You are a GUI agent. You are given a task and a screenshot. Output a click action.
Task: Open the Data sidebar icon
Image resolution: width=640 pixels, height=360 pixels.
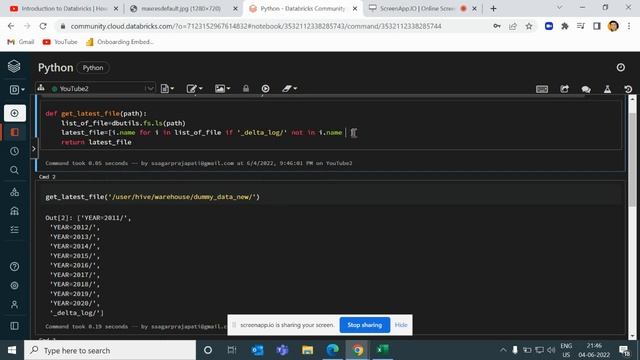click(x=15, y=192)
